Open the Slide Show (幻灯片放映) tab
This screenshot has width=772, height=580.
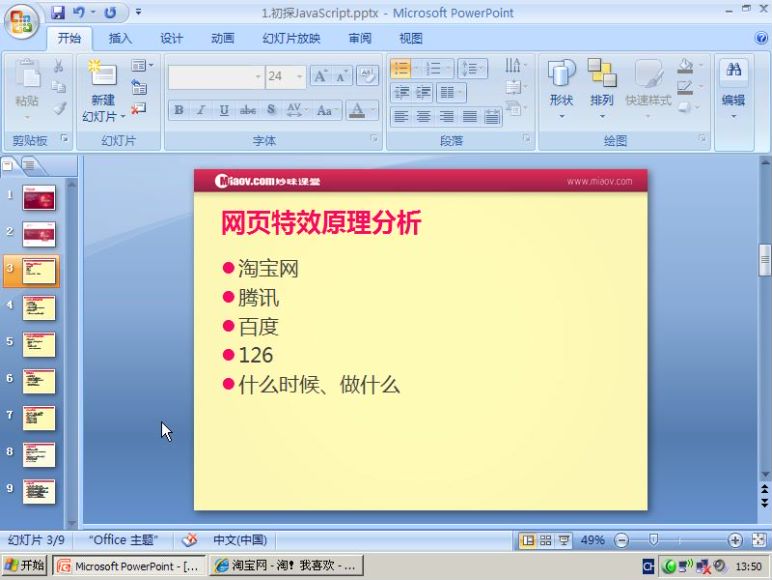pyautogui.click(x=291, y=39)
